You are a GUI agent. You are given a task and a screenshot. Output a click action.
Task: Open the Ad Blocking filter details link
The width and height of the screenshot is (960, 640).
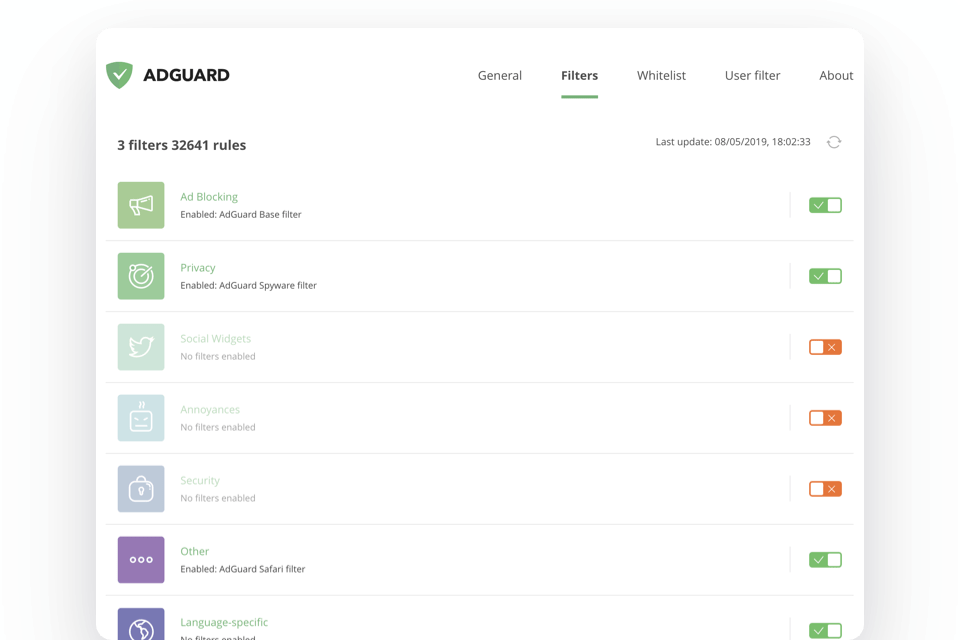209,196
